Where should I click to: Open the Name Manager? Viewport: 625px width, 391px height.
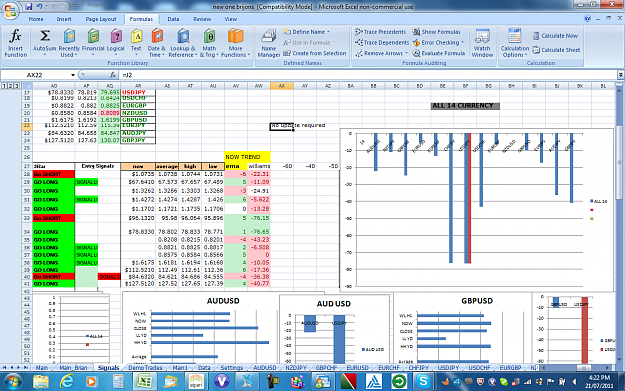click(x=269, y=43)
